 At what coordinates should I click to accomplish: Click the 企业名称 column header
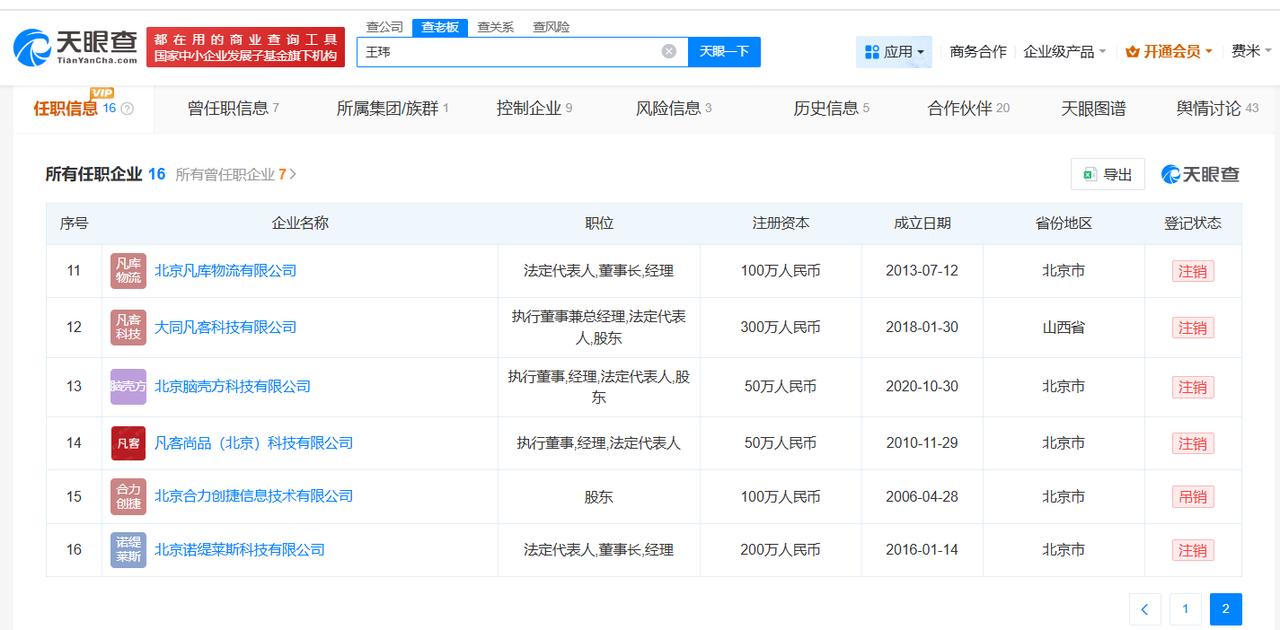pyautogui.click(x=300, y=223)
